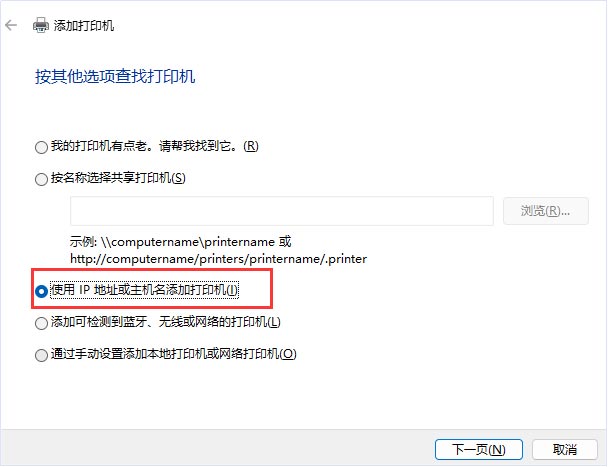The width and height of the screenshot is (608, 467).
Task: Select the radio circle for 我的打印机有点老
Action: coord(41,147)
